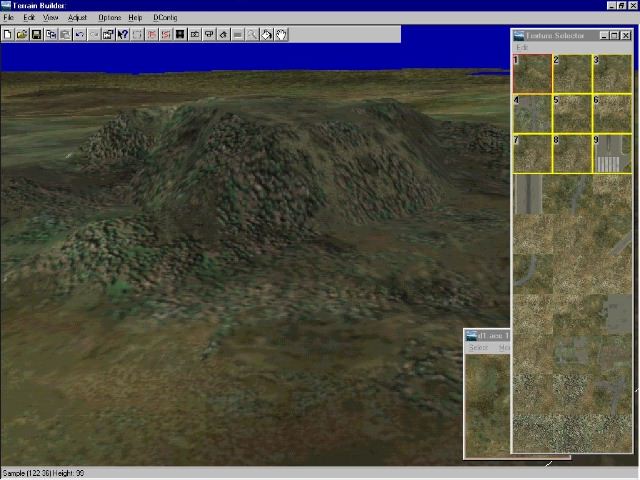Open the File menu

8,18
